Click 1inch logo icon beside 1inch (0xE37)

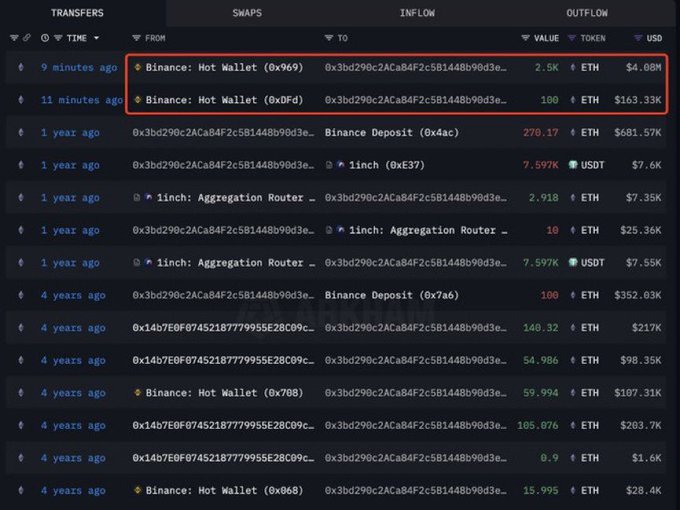[x=341, y=164]
